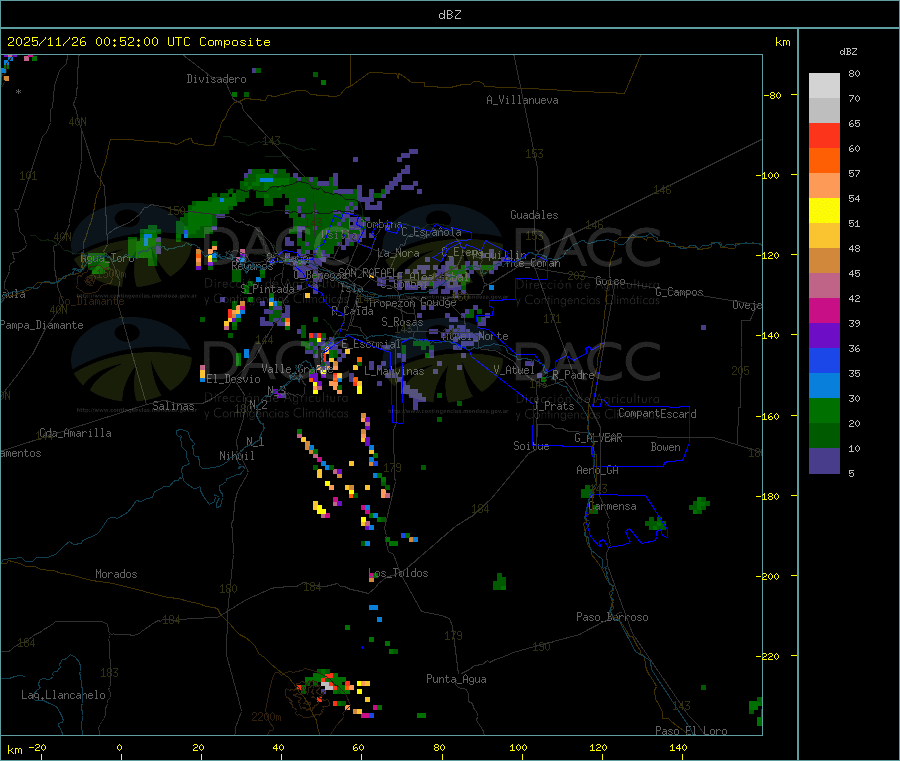Select the 'J_Prats' place label
900x761 pixels.
553,406
